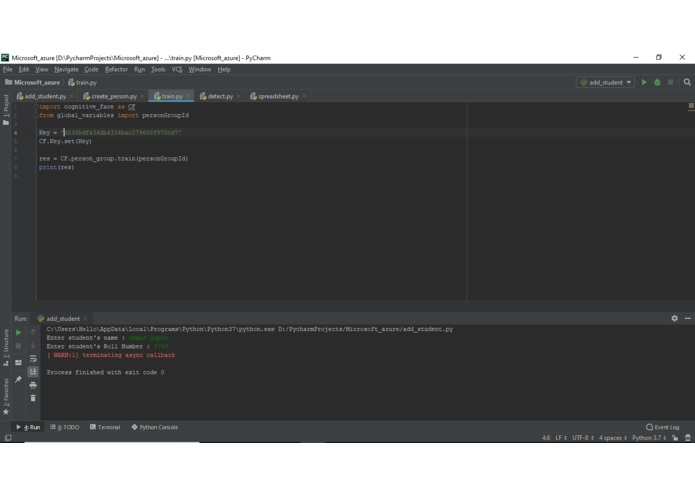
Task: Change UTF-8 file encoding
Action: point(582,438)
